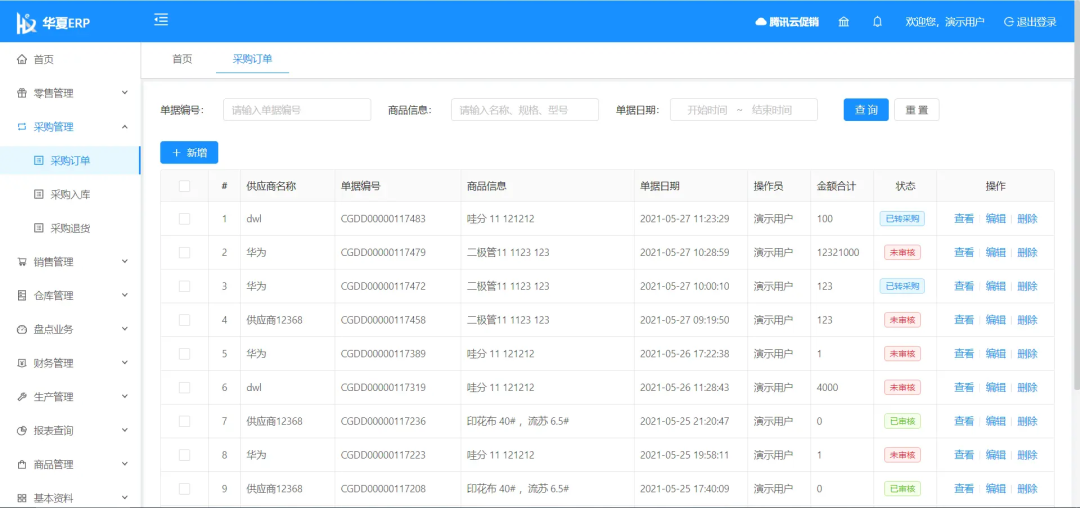Click the warehouse icon beside 仓库管理

point(21,295)
